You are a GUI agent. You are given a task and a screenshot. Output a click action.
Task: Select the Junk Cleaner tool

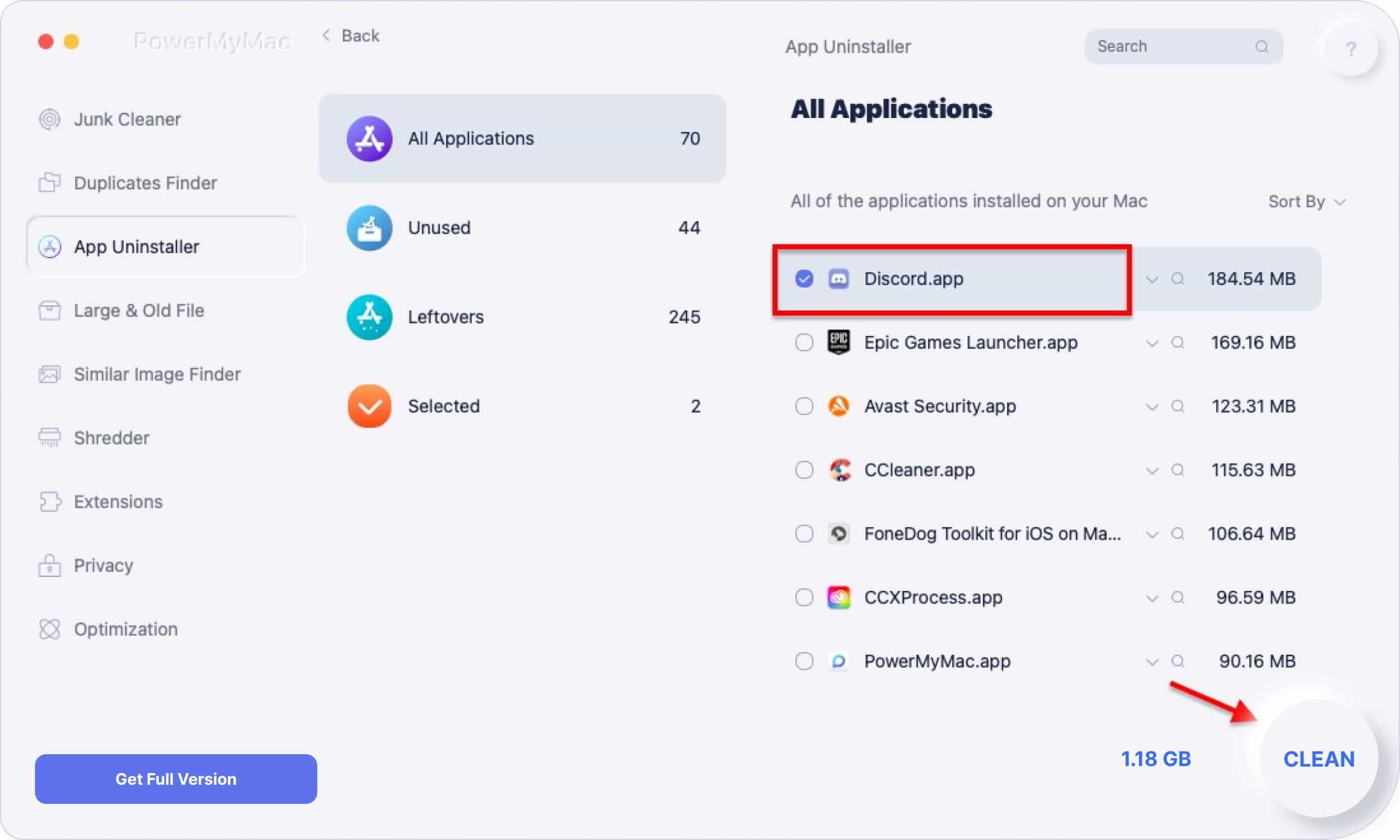coord(127,119)
